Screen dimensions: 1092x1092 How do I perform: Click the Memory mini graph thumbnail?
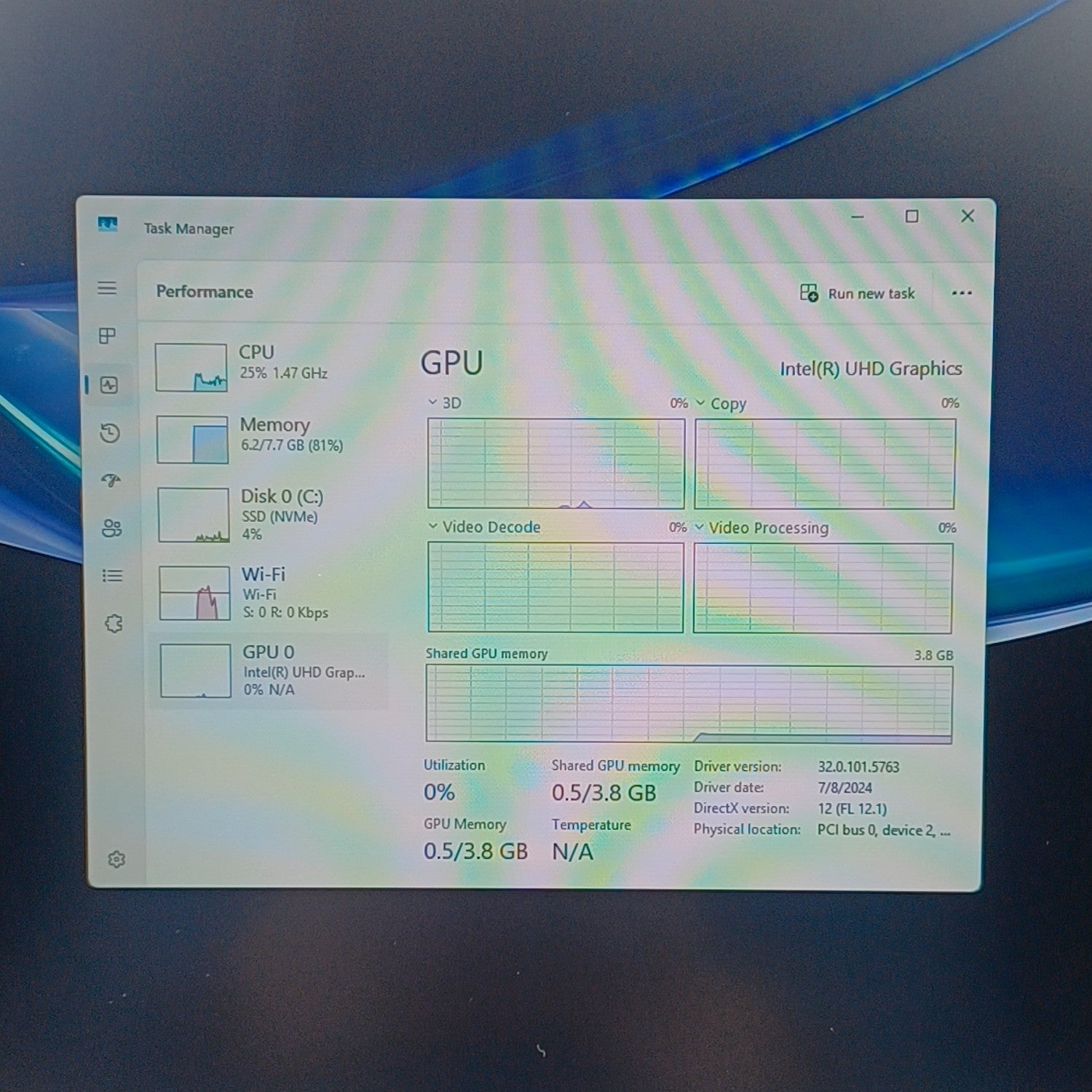click(192, 440)
